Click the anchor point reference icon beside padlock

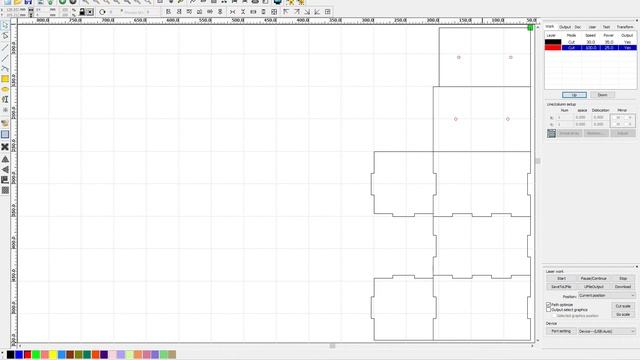[90, 12]
